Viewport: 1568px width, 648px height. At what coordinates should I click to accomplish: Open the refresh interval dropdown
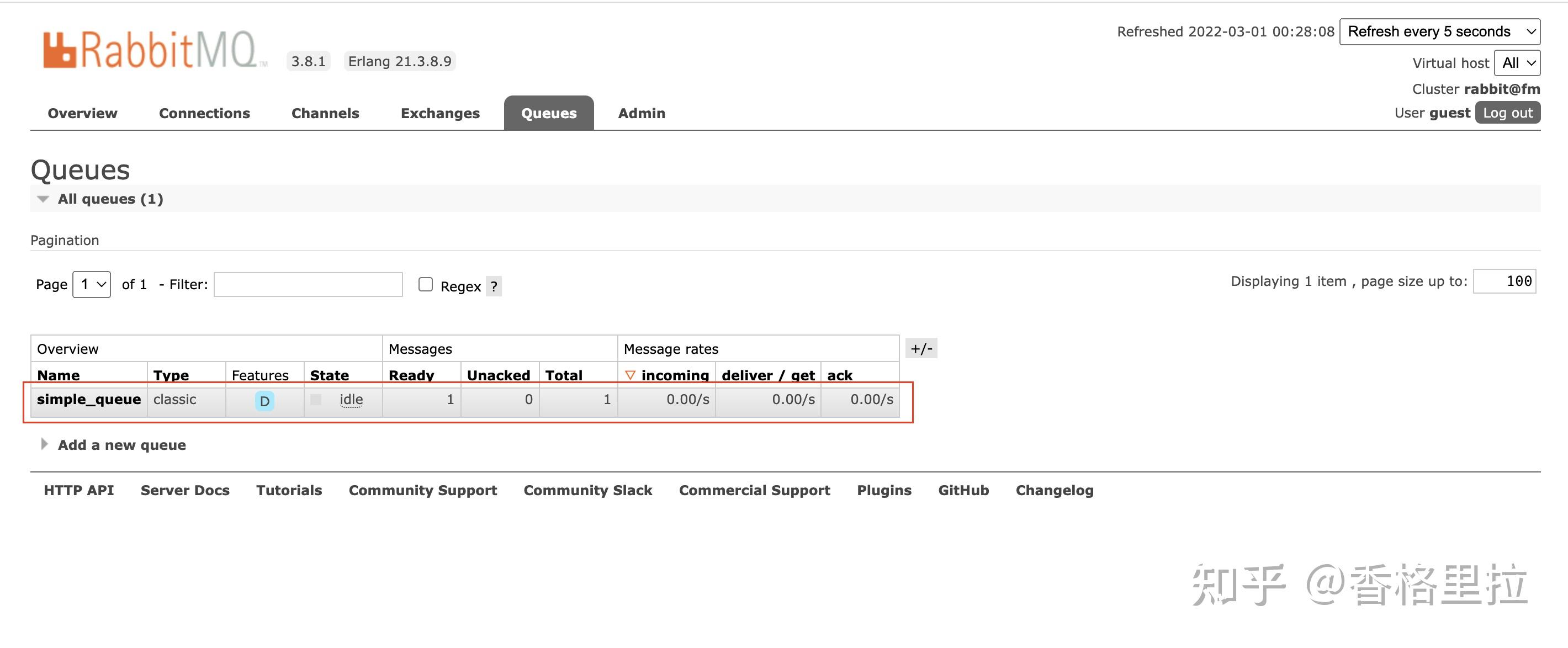pyautogui.click(x=1439, y=31)
